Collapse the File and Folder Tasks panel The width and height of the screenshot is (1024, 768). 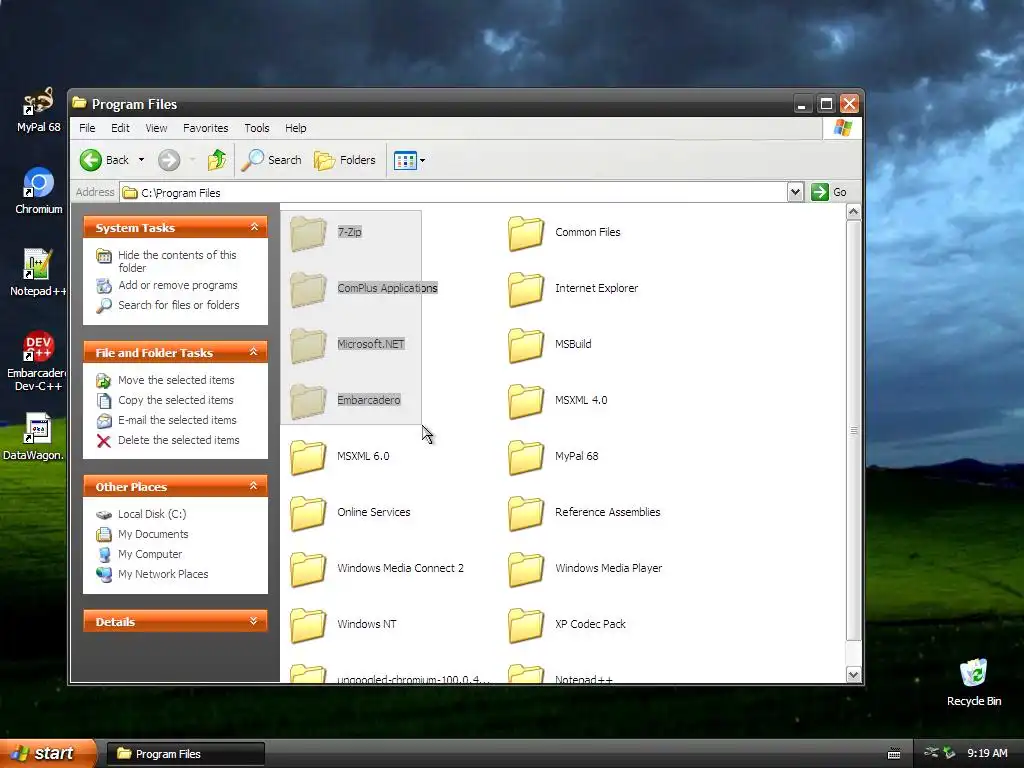pyautogui.click(x=254, y=352)
